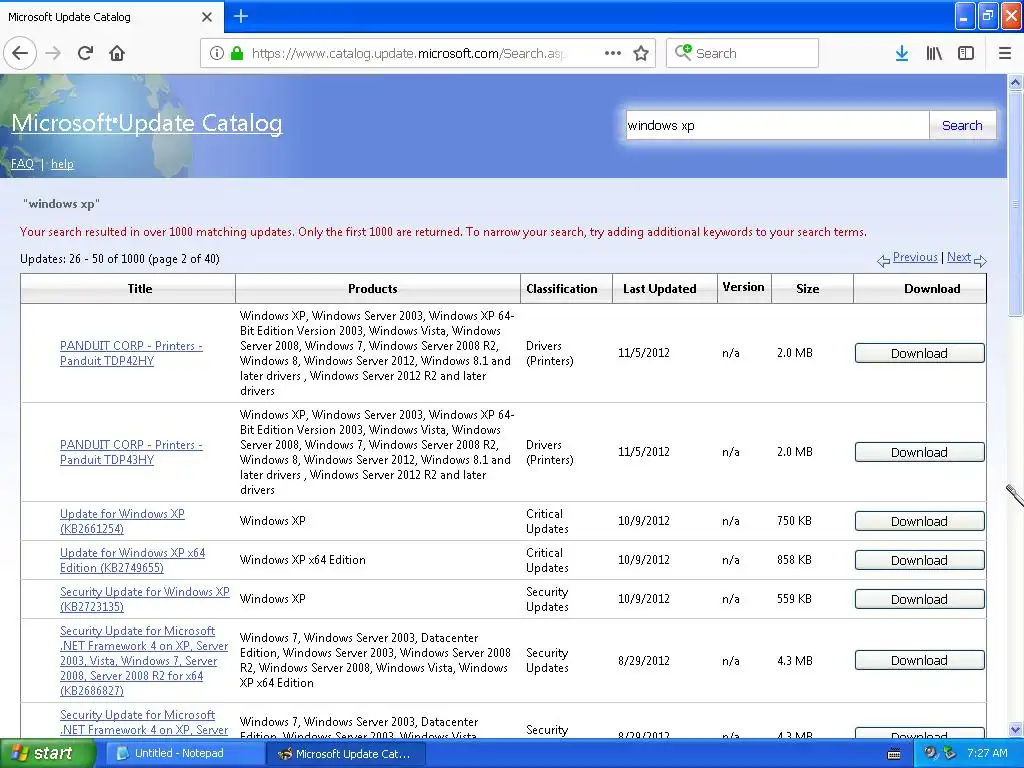Open the FAQ link

click(22, 164)
